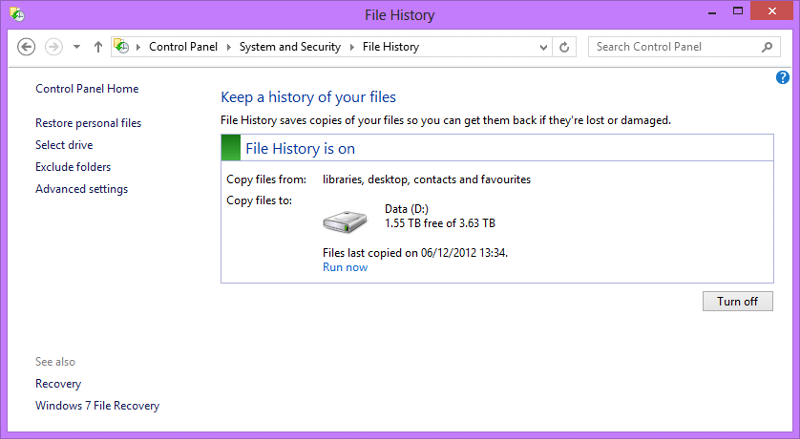Click the Back navigation arrow
Screen dimensions: 800x439
point(26,47)
